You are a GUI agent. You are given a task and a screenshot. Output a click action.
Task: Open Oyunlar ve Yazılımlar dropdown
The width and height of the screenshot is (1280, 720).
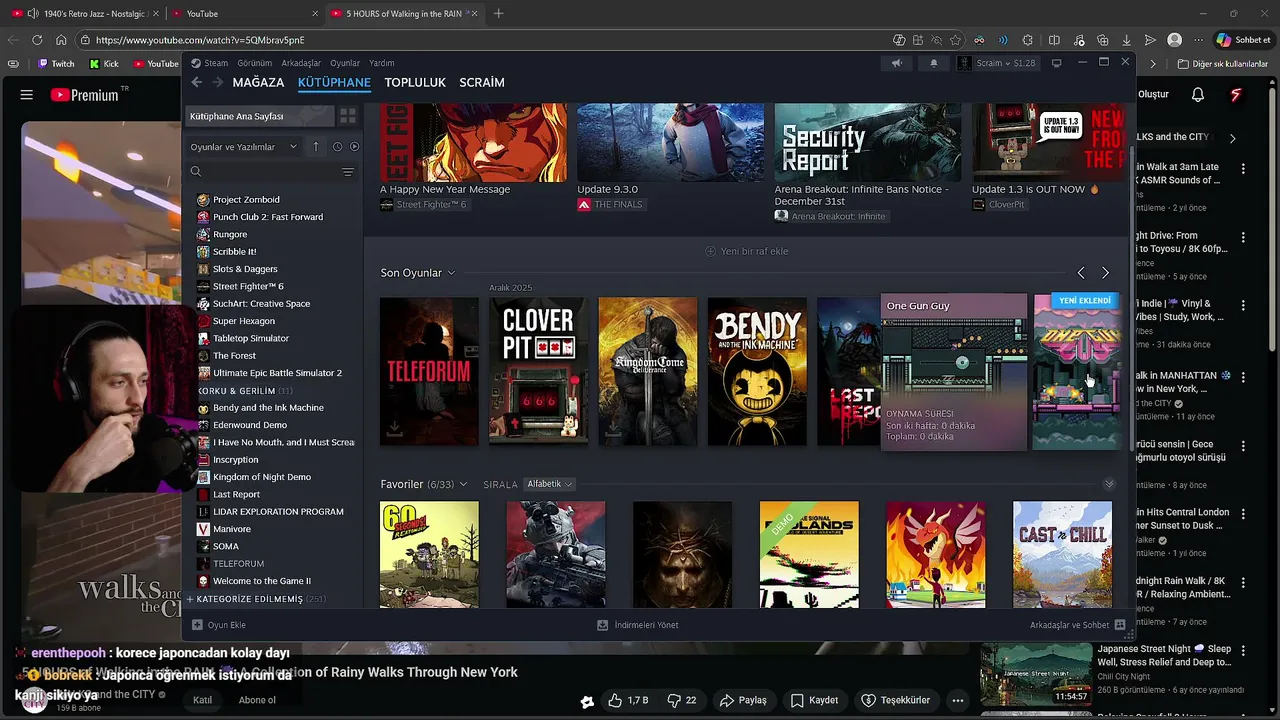pyautogui.click(x=244, y=146)
